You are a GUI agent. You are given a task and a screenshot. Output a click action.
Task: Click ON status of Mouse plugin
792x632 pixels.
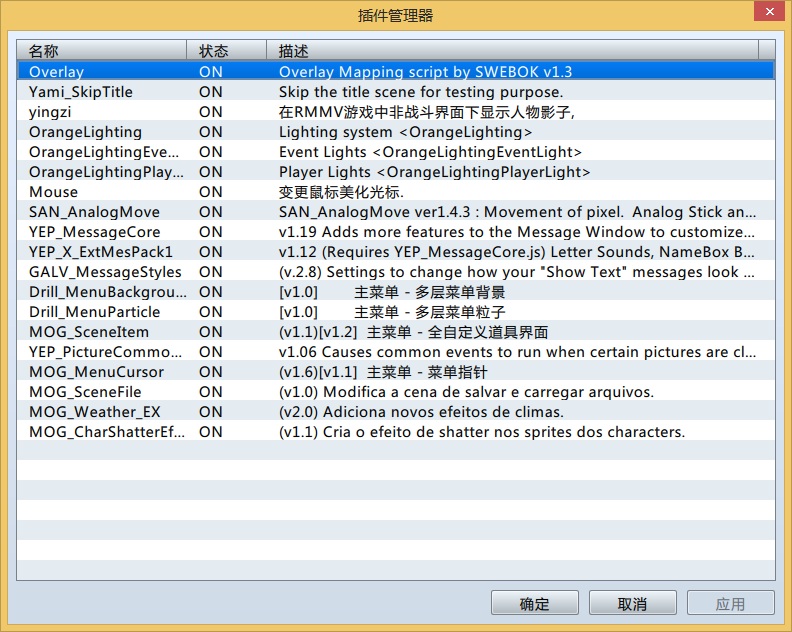tap(211, 192)
